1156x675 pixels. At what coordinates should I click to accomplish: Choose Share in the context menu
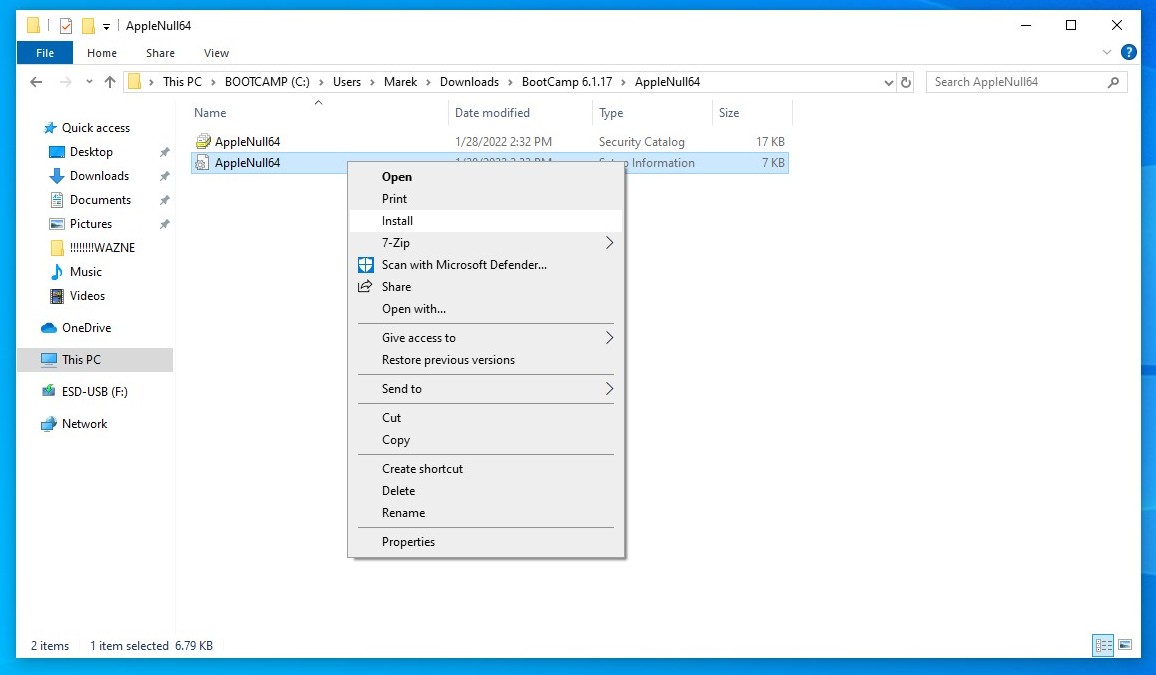[486, 287]
